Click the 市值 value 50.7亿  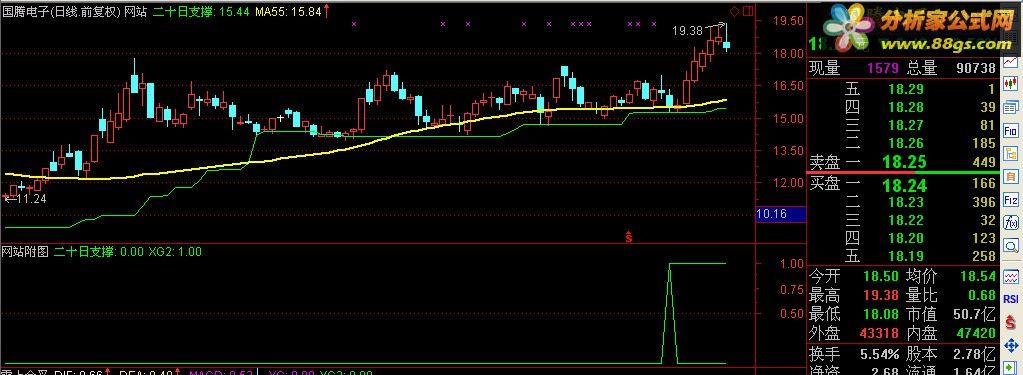[975, 314]
